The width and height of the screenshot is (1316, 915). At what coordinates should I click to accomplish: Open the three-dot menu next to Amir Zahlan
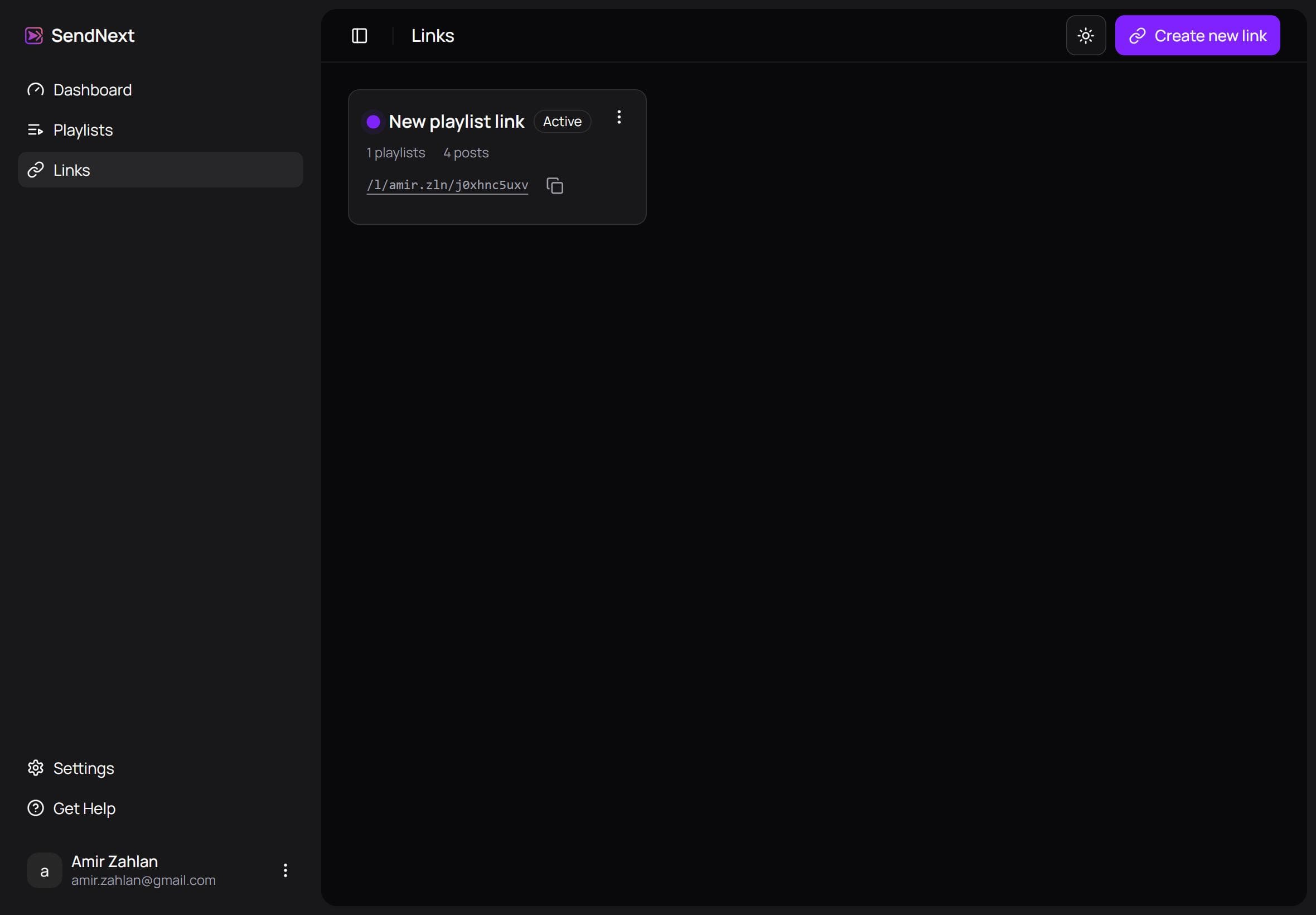(x=286, y=870)
